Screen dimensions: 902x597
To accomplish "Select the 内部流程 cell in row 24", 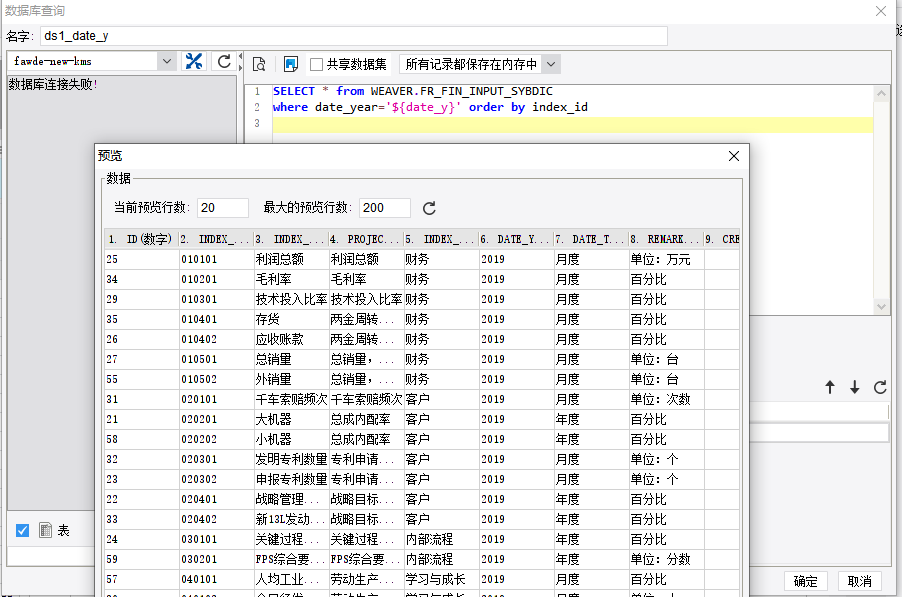I will tap(441, 539).
